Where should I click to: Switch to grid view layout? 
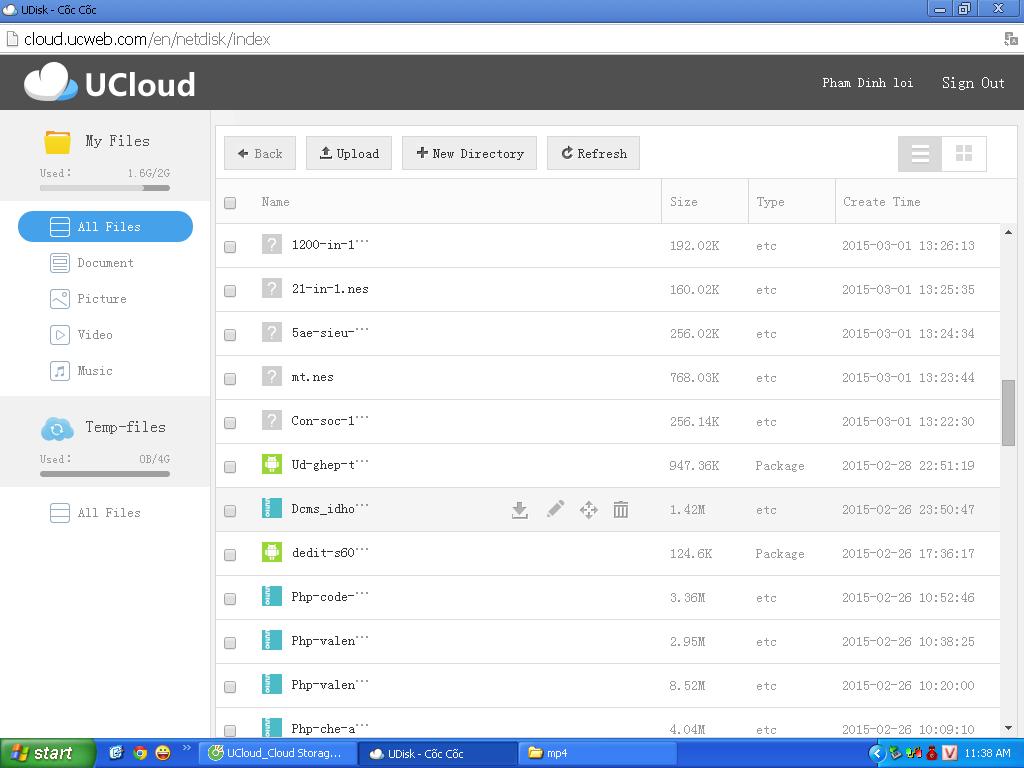pos(964,154)
